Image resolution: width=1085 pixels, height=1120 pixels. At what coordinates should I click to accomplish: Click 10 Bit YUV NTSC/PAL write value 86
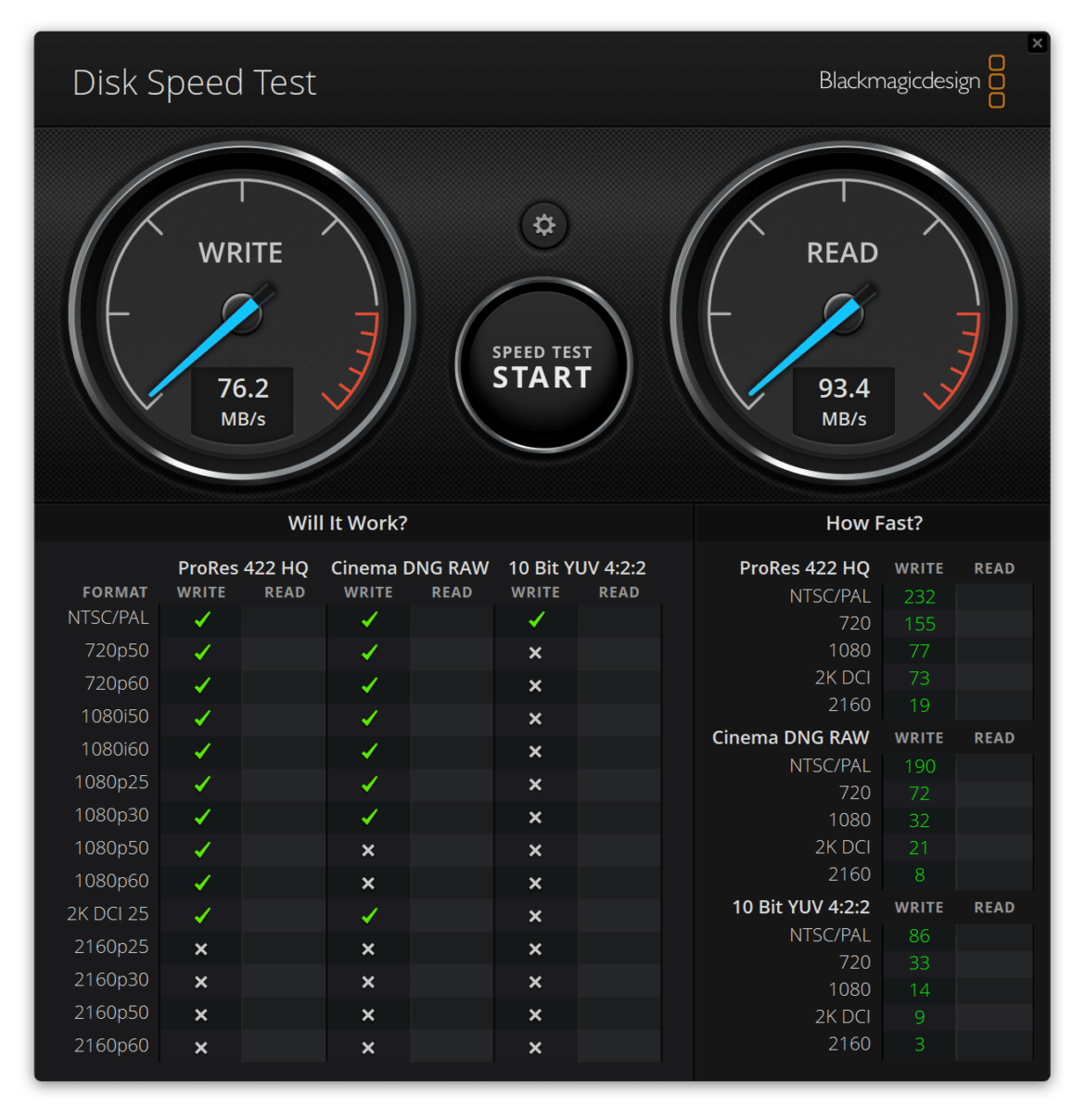pos(919,936)
